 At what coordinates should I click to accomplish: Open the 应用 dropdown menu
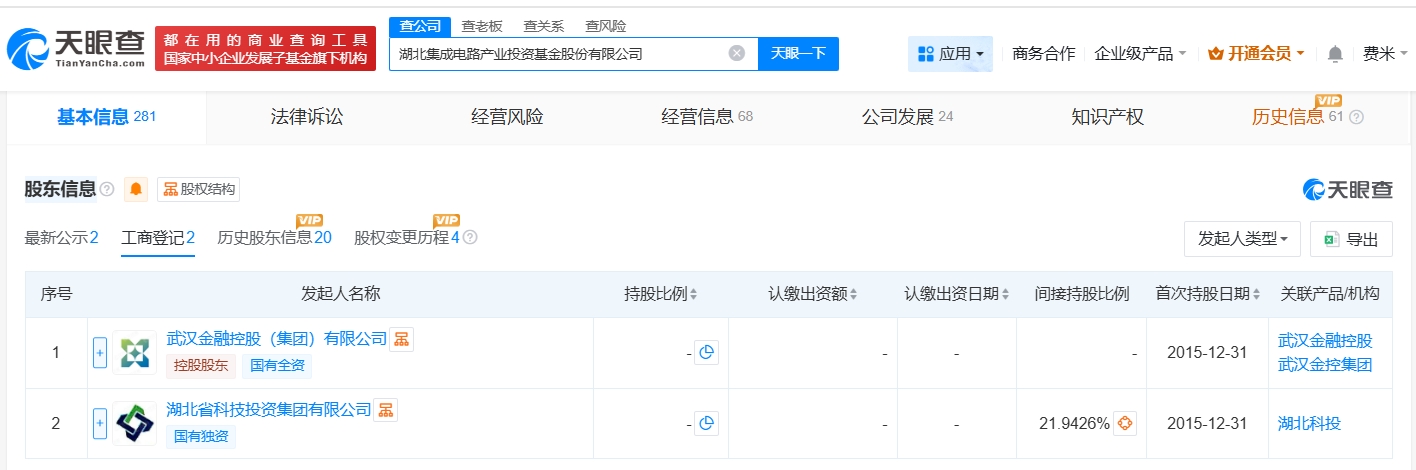(x=950, y=54)
